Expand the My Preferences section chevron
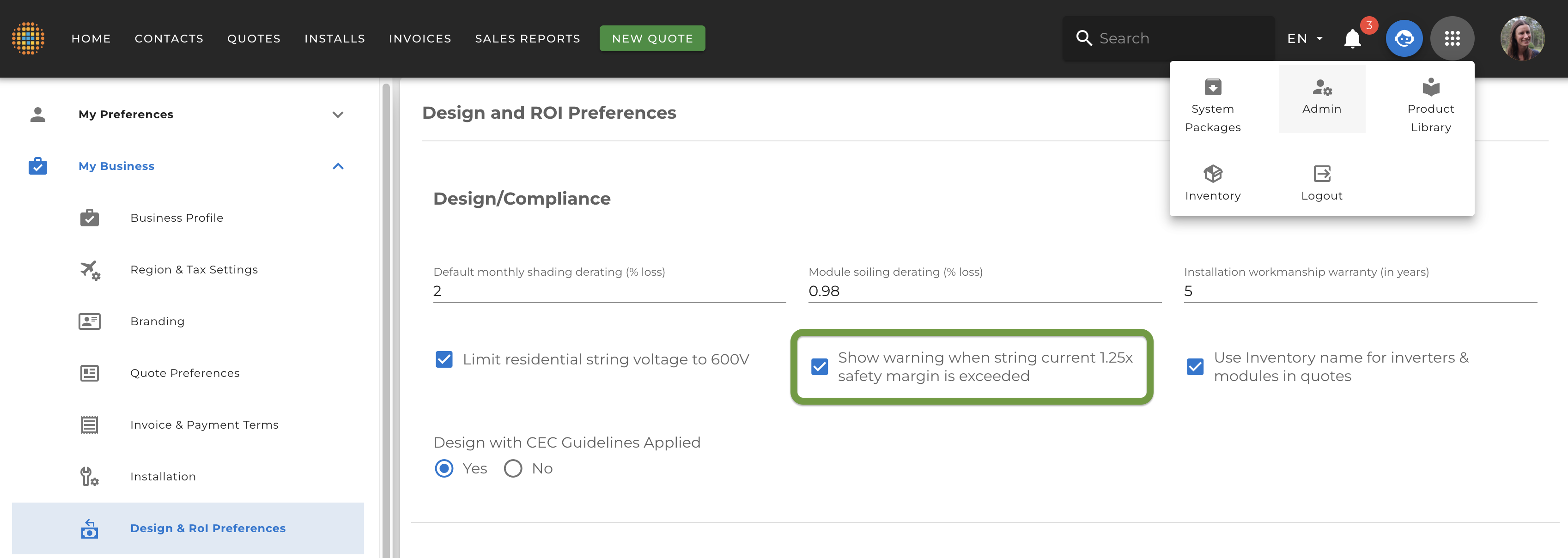Image resolution: width=1568 pixels, height=558 pixels. pos(338,115)
